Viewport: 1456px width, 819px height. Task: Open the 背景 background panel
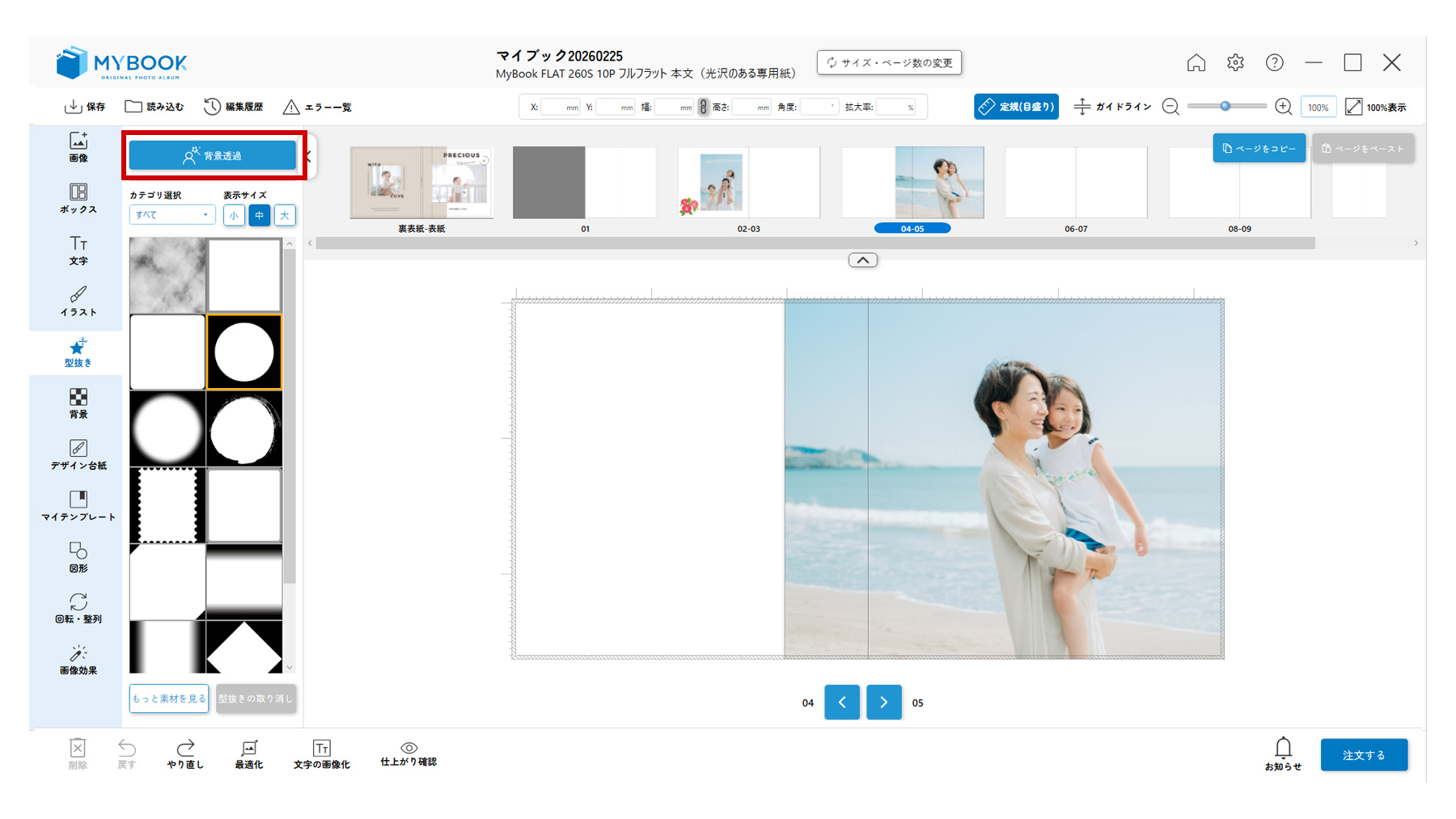tap(78, 403)
